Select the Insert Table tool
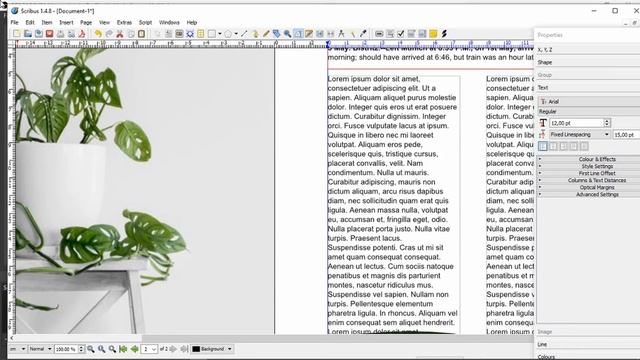The height and width of the screenshot is (360, 640). click(x=200, y=33)
